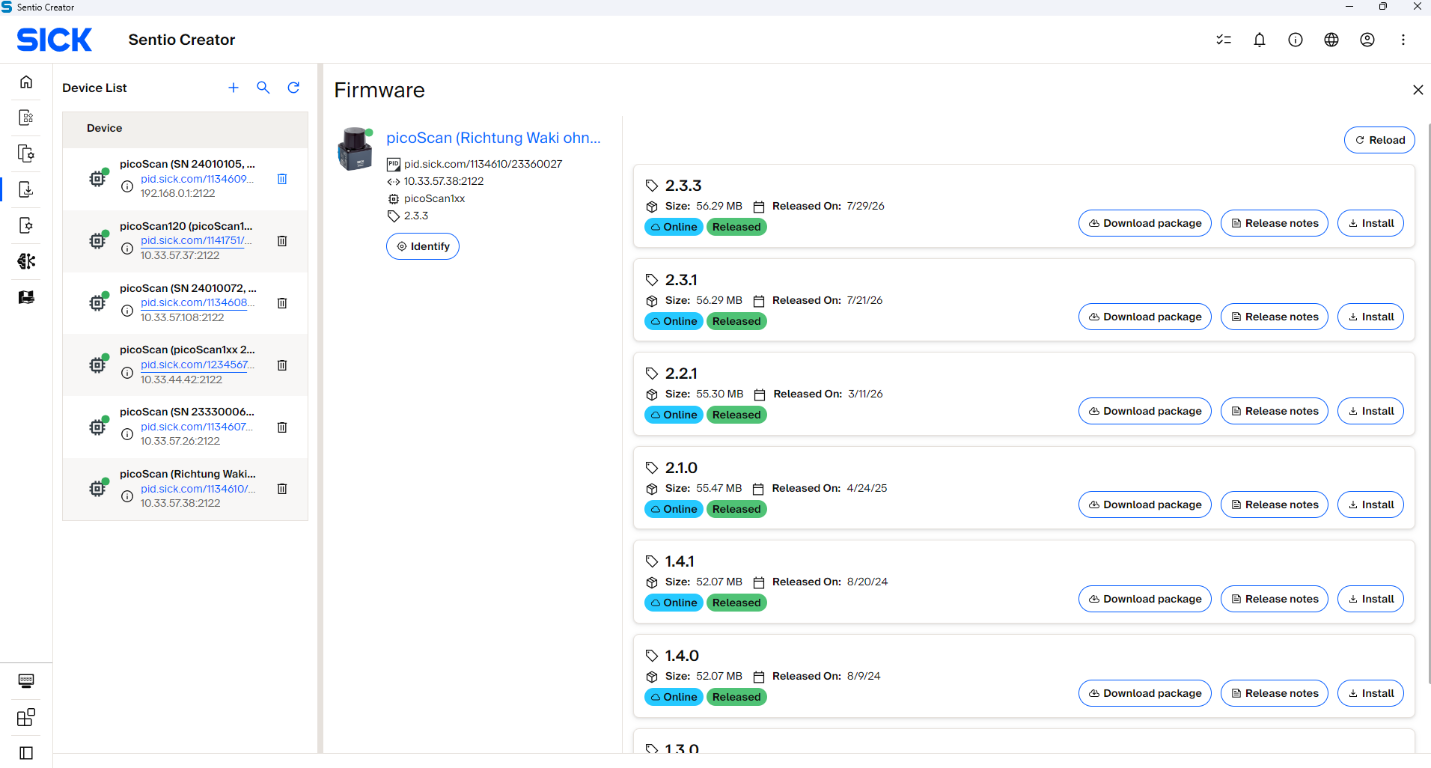Open the map icon in the sidebar
1431x768 pixels.
point(26,297)
